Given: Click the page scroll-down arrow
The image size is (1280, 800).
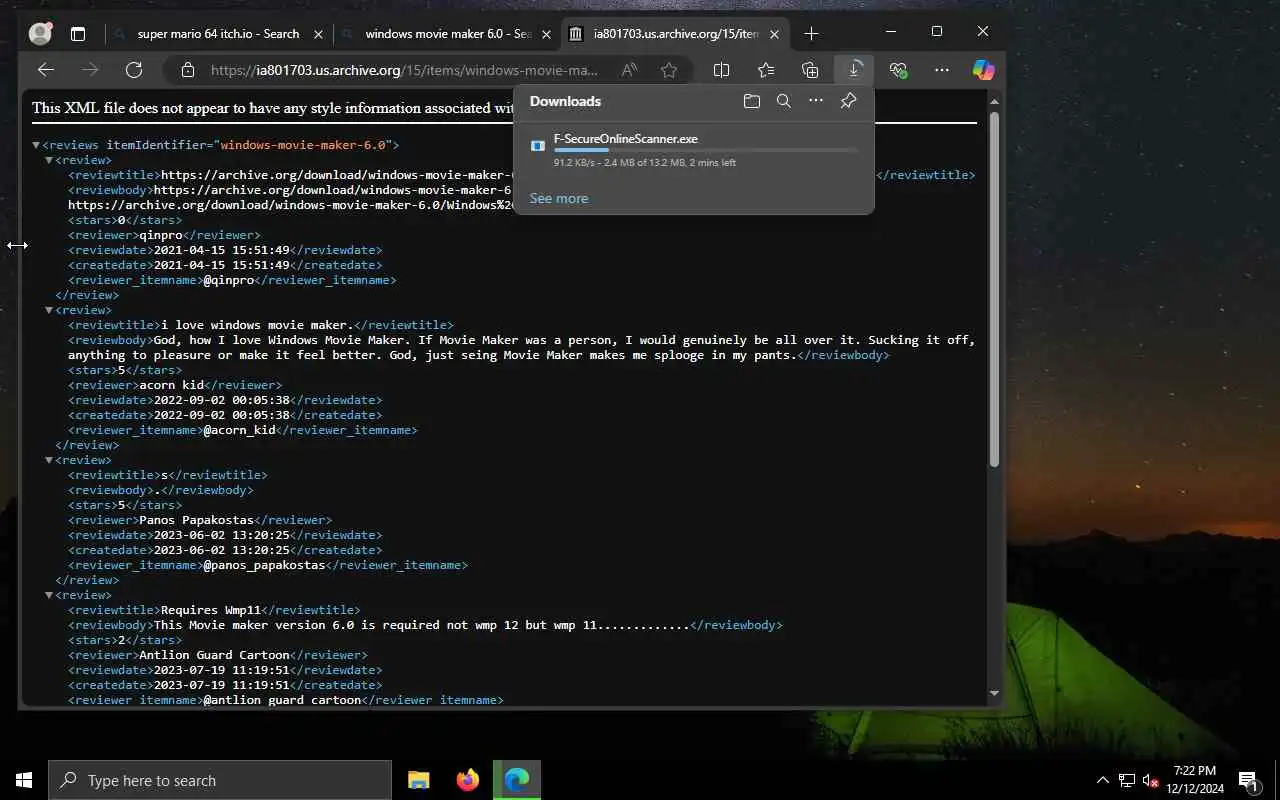Looking at the screenshot, I should [994, 693].
